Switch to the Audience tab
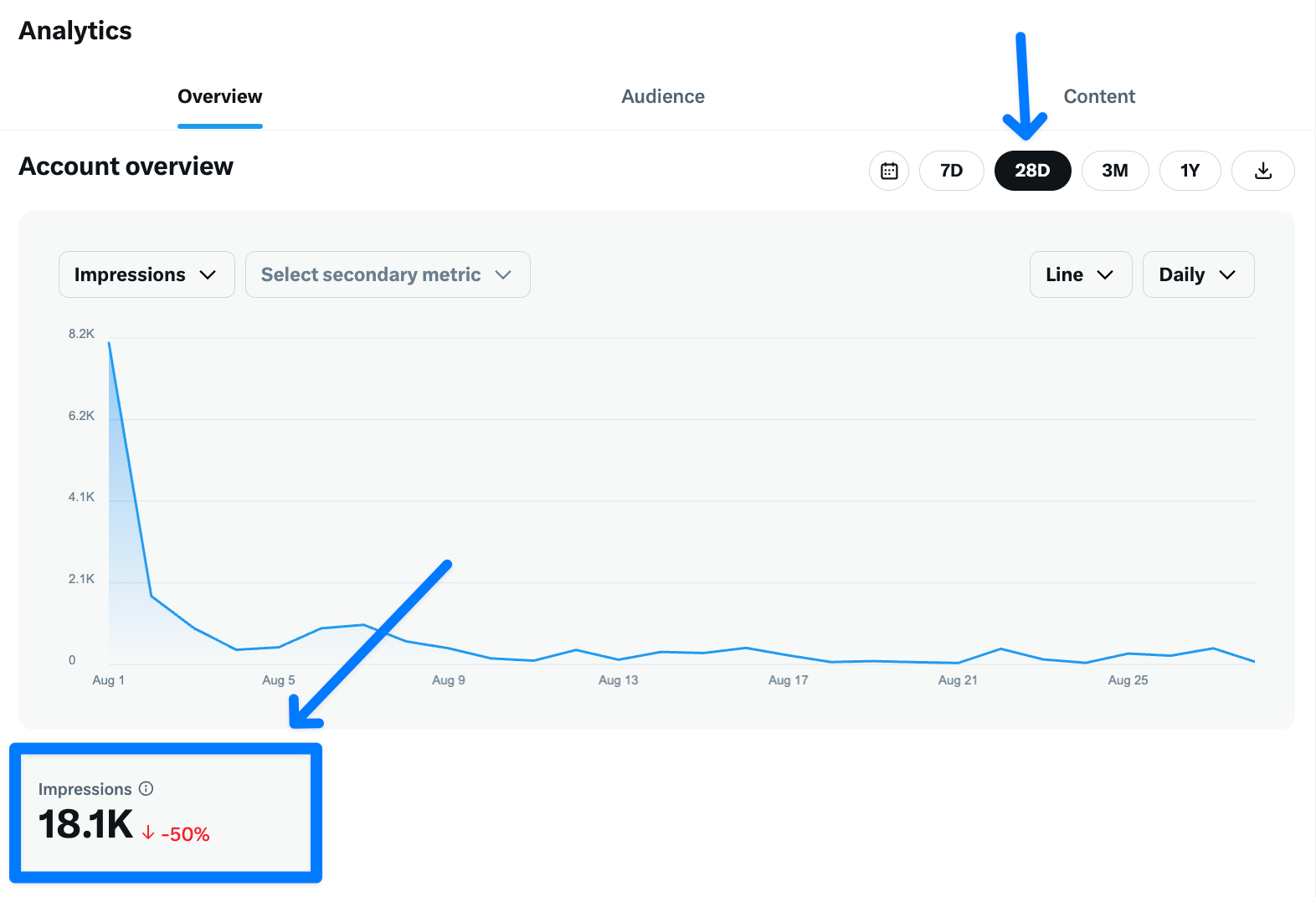 [x=663, y=96]
